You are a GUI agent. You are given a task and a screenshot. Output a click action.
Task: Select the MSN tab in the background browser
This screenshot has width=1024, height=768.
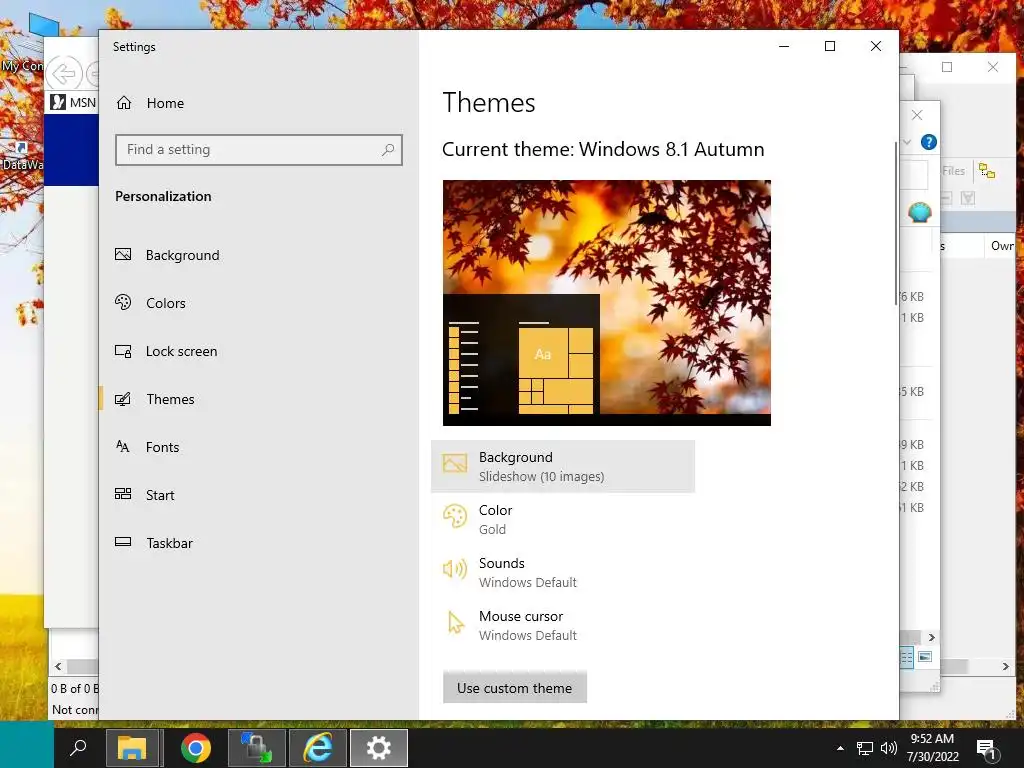pyautogui.click(x=74, y=103)
